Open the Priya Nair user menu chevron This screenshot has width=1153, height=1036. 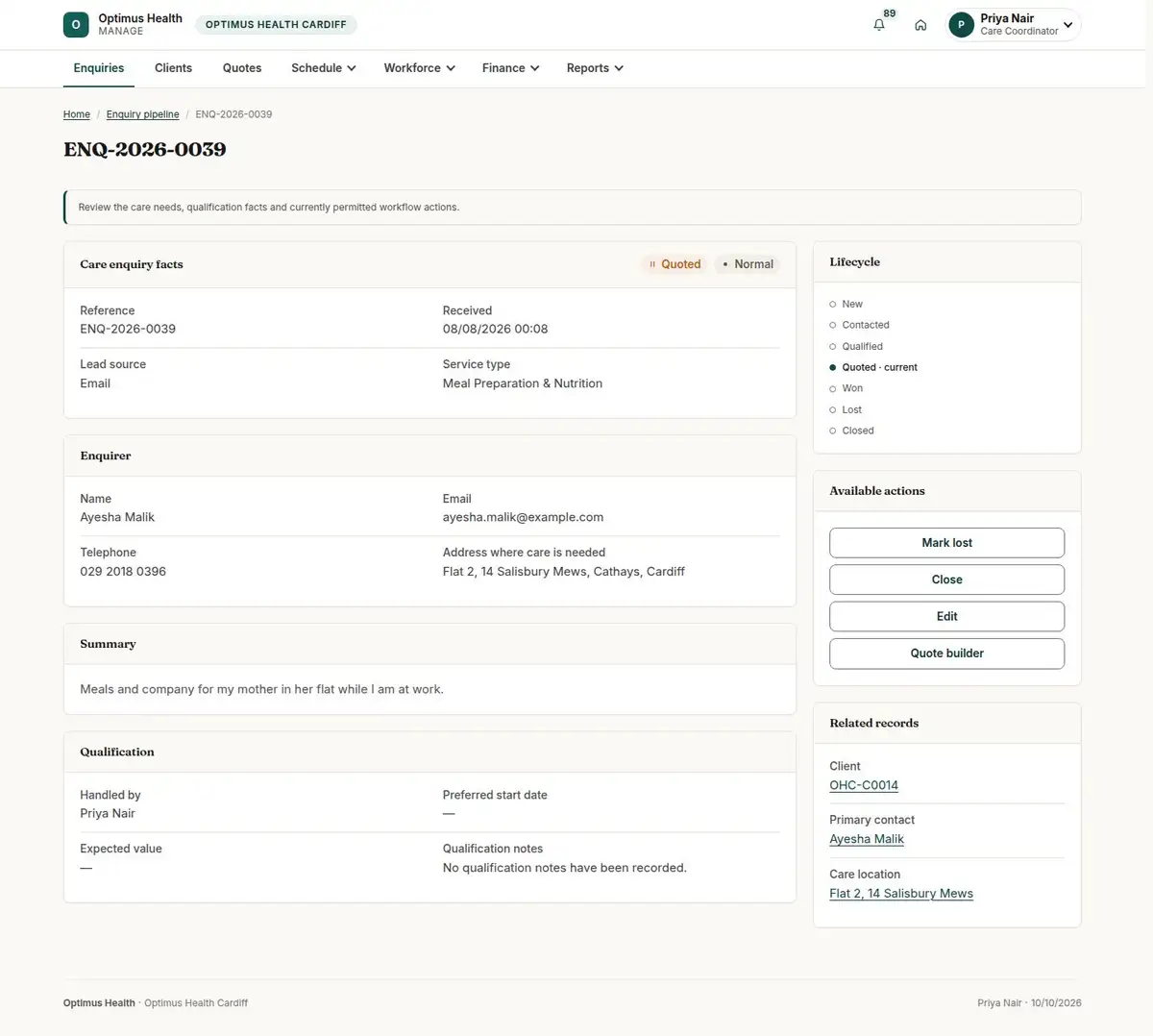pos(1067,25)
